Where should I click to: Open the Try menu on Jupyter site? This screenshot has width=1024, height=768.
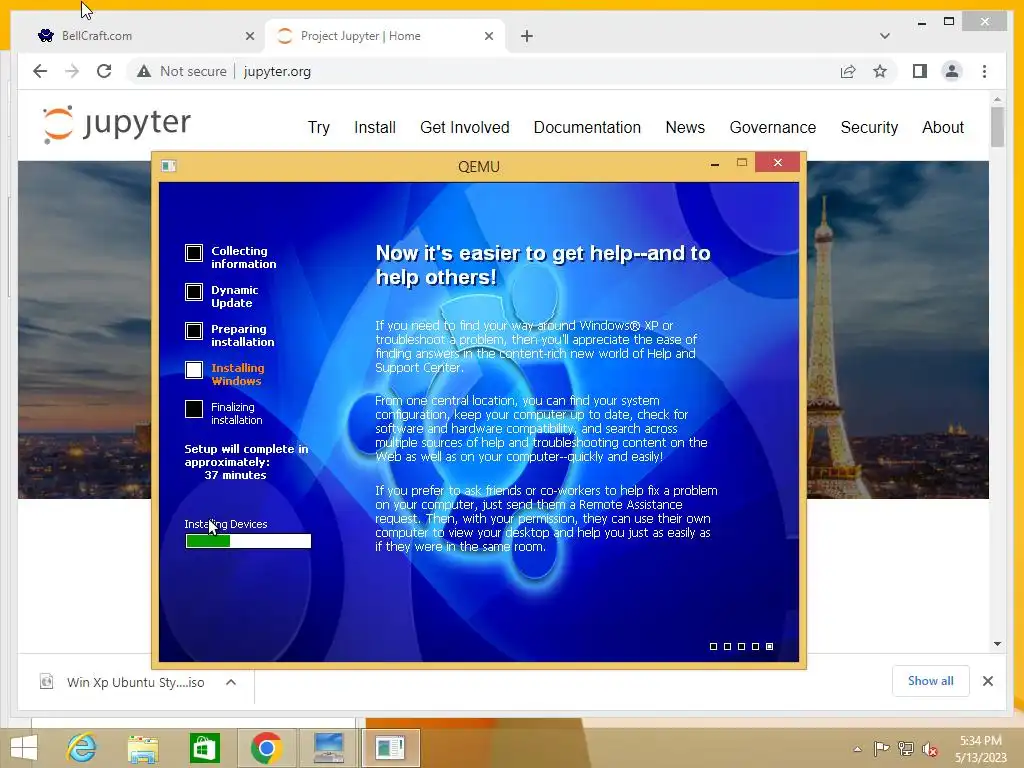click(319, 127)
